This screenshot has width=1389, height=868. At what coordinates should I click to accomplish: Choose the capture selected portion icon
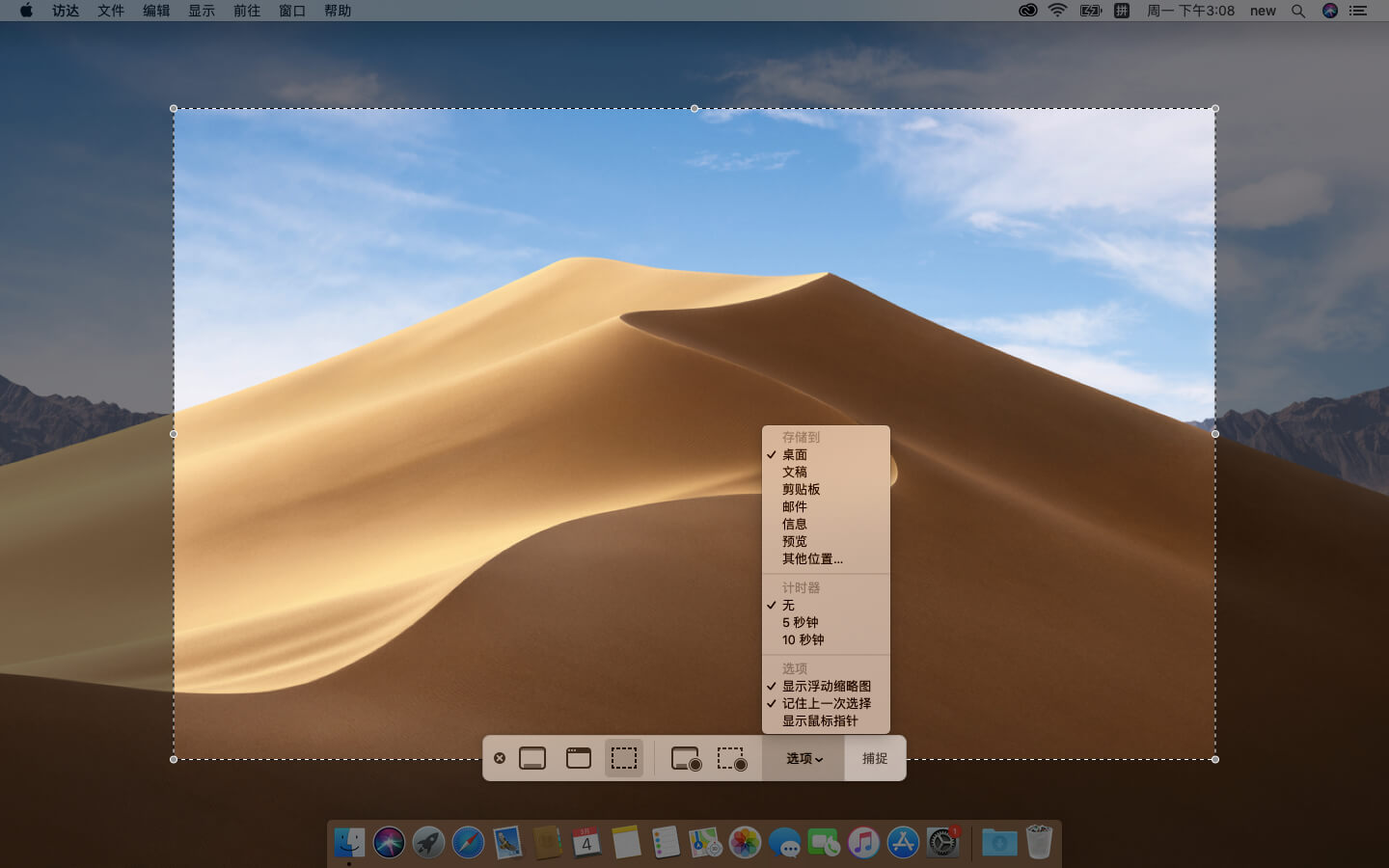point(624,758)
